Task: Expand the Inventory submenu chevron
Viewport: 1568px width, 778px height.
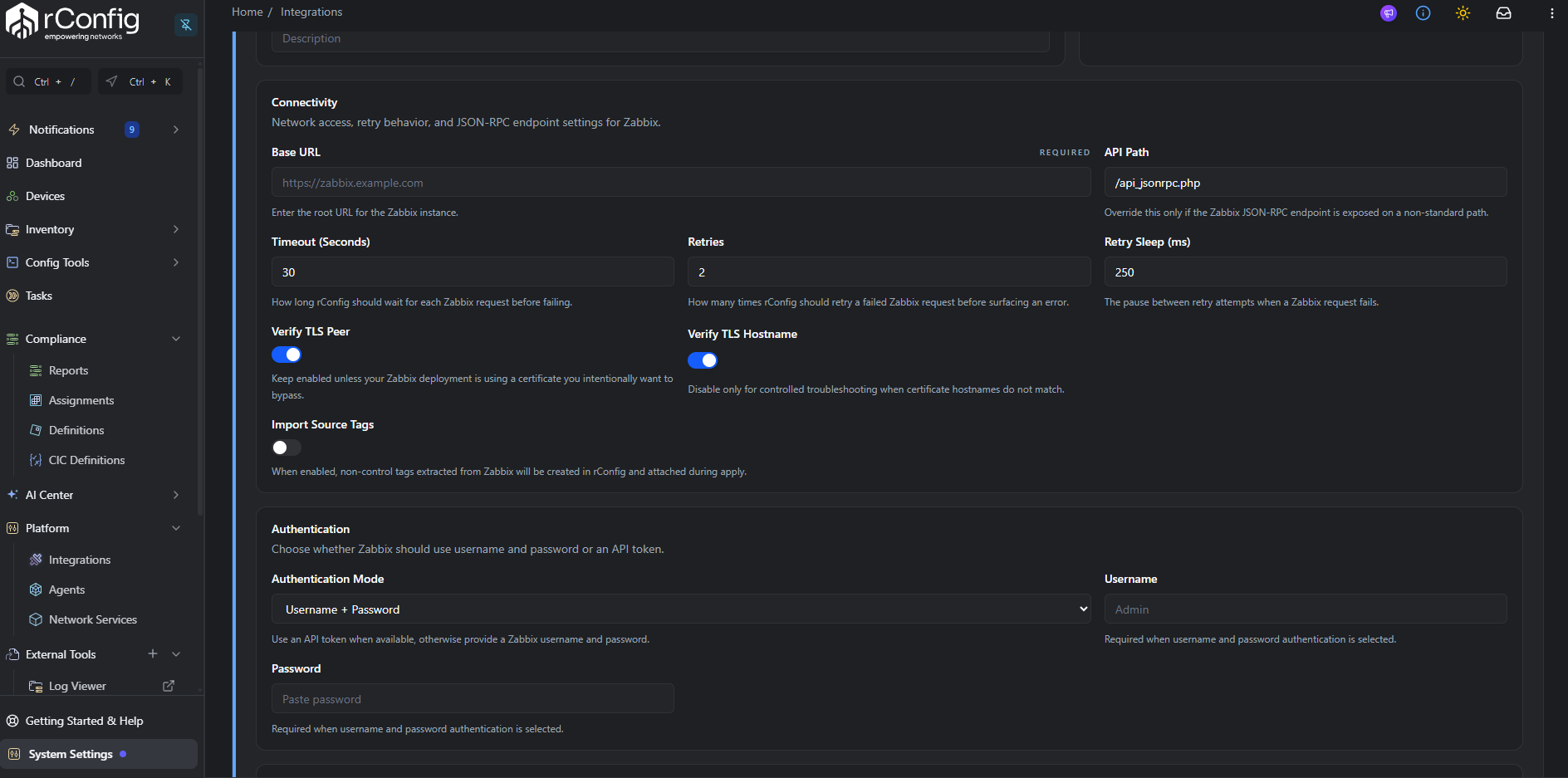Action: click(176, 229)
